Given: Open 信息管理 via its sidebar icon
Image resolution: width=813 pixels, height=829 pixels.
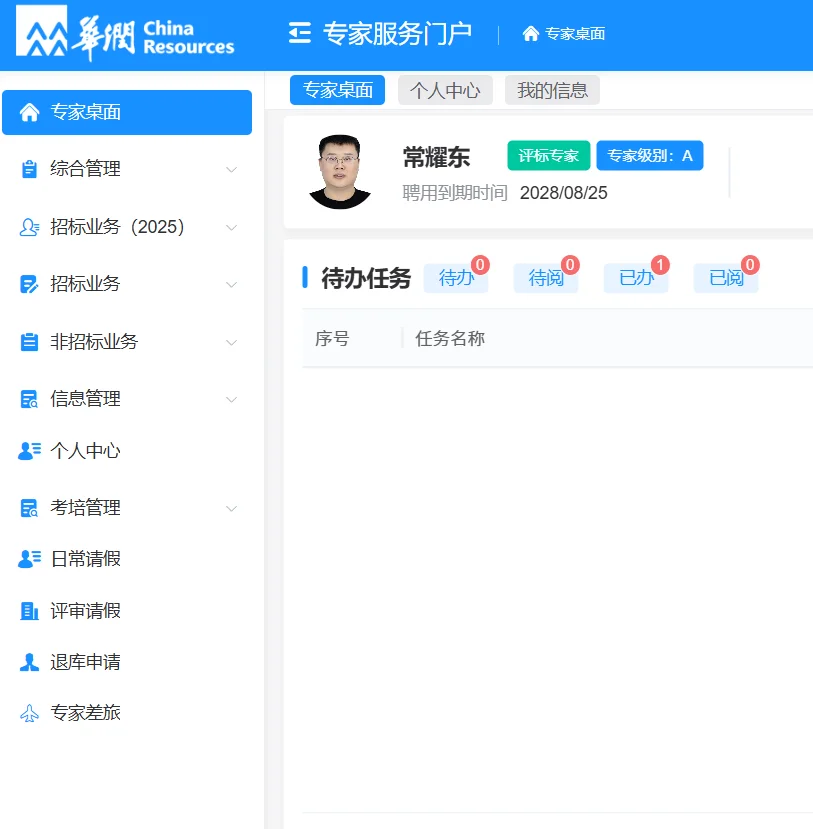Looking at the screenshot, I should pos(27,398).
